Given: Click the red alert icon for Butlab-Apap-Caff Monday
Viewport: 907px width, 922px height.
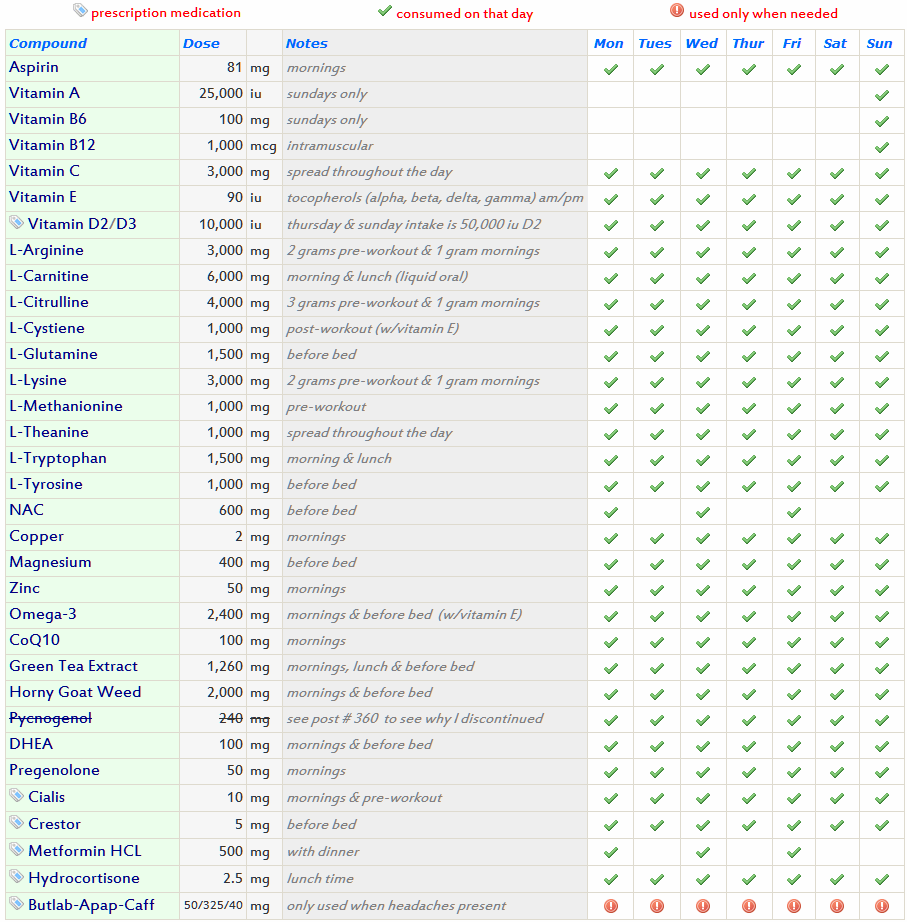Looking at the screenshot, I should [610, 906].
